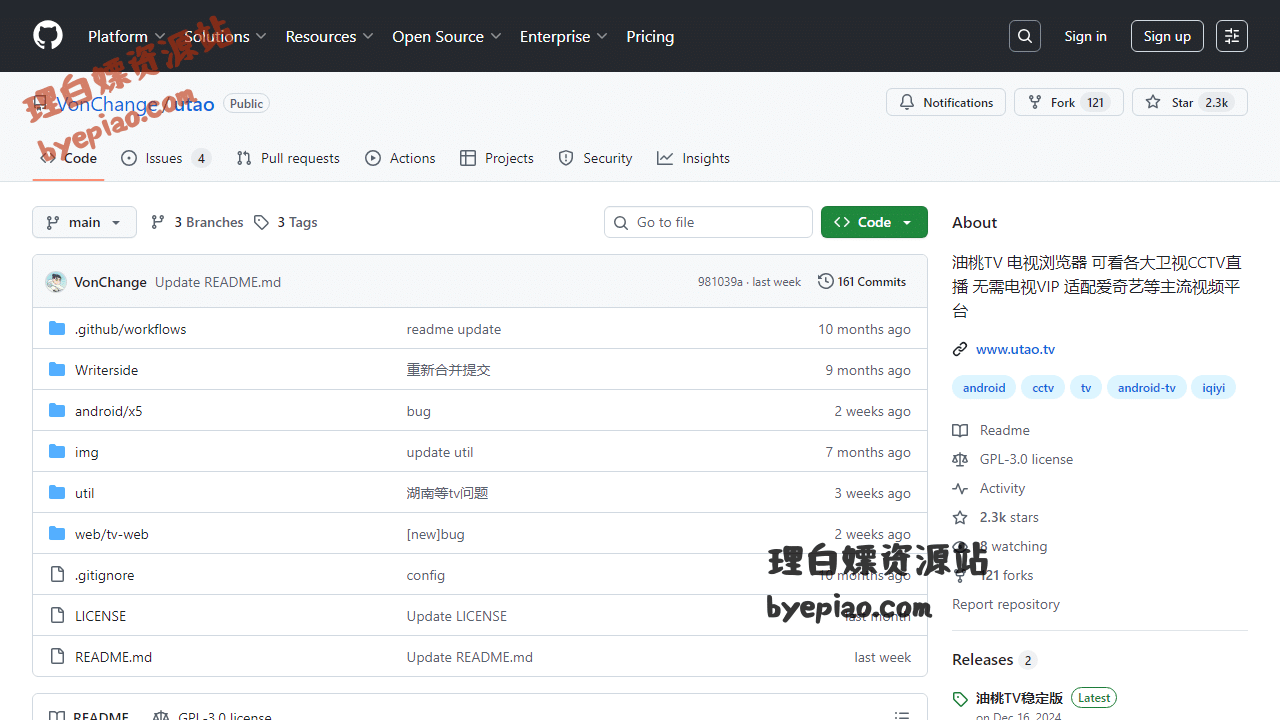Switch to the Issues tab
1280x720 pixels.
[x=165, y=158]
